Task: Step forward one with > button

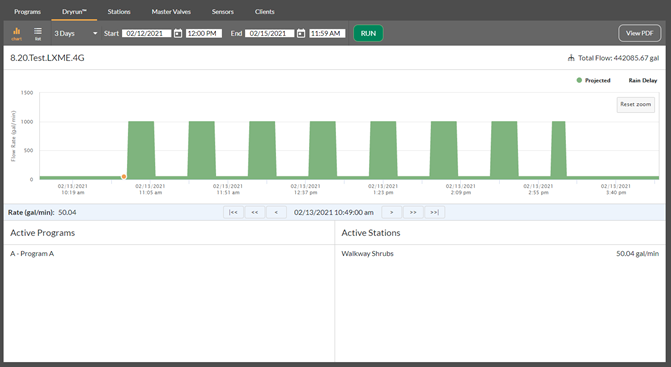Action: point(392,212)
